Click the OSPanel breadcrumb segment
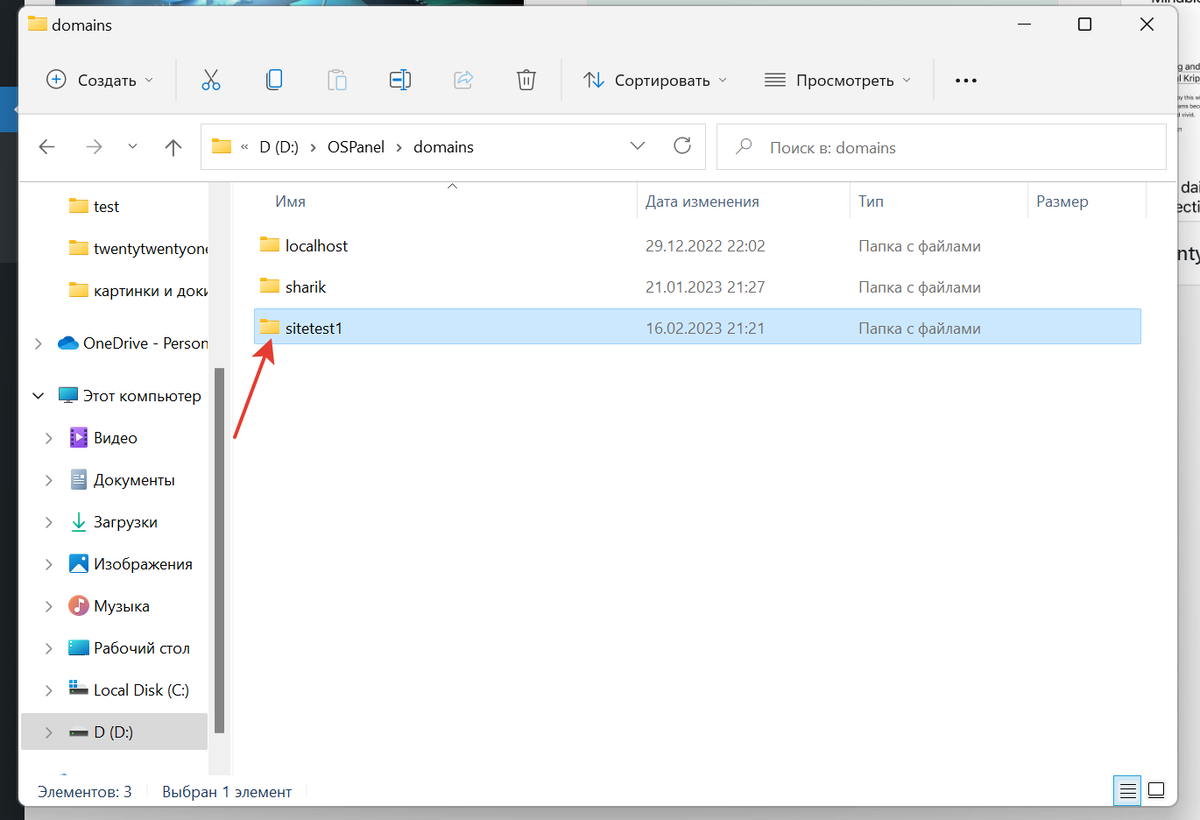 pos(356,147)
